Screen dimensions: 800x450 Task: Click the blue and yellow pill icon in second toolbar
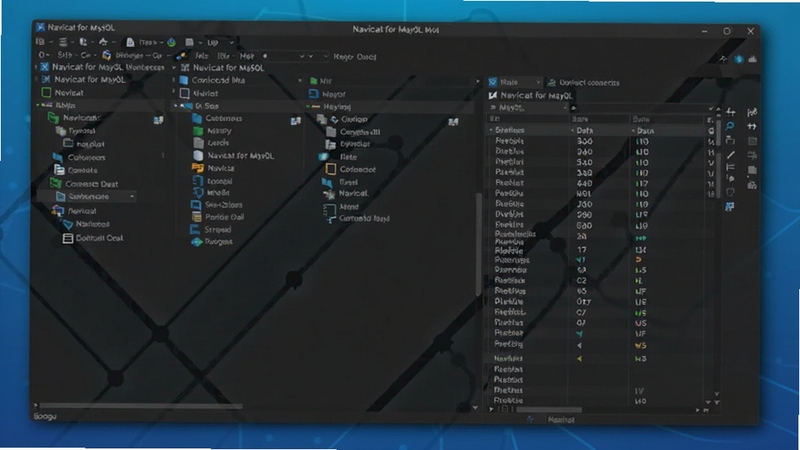coord(181,56)
